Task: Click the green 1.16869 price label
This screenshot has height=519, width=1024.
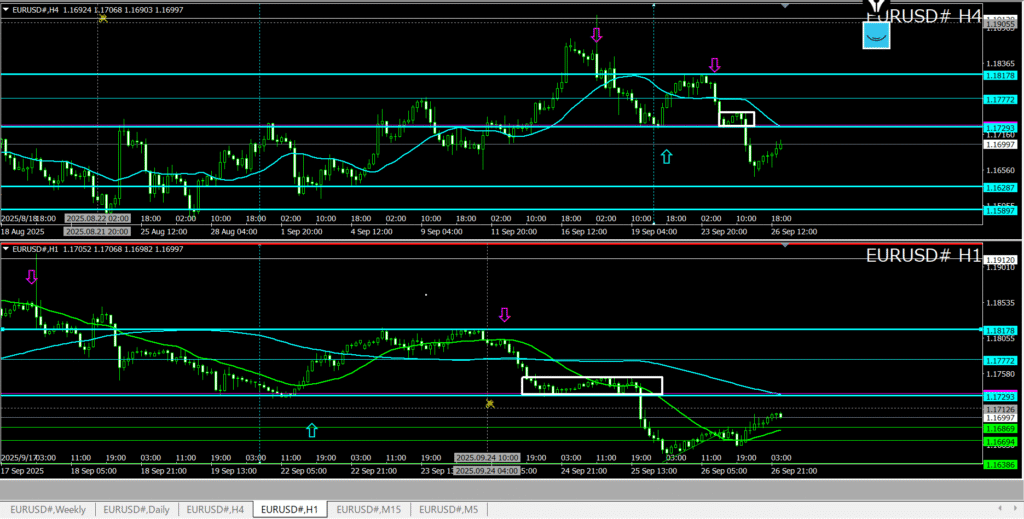Action: coord(1000,428)
